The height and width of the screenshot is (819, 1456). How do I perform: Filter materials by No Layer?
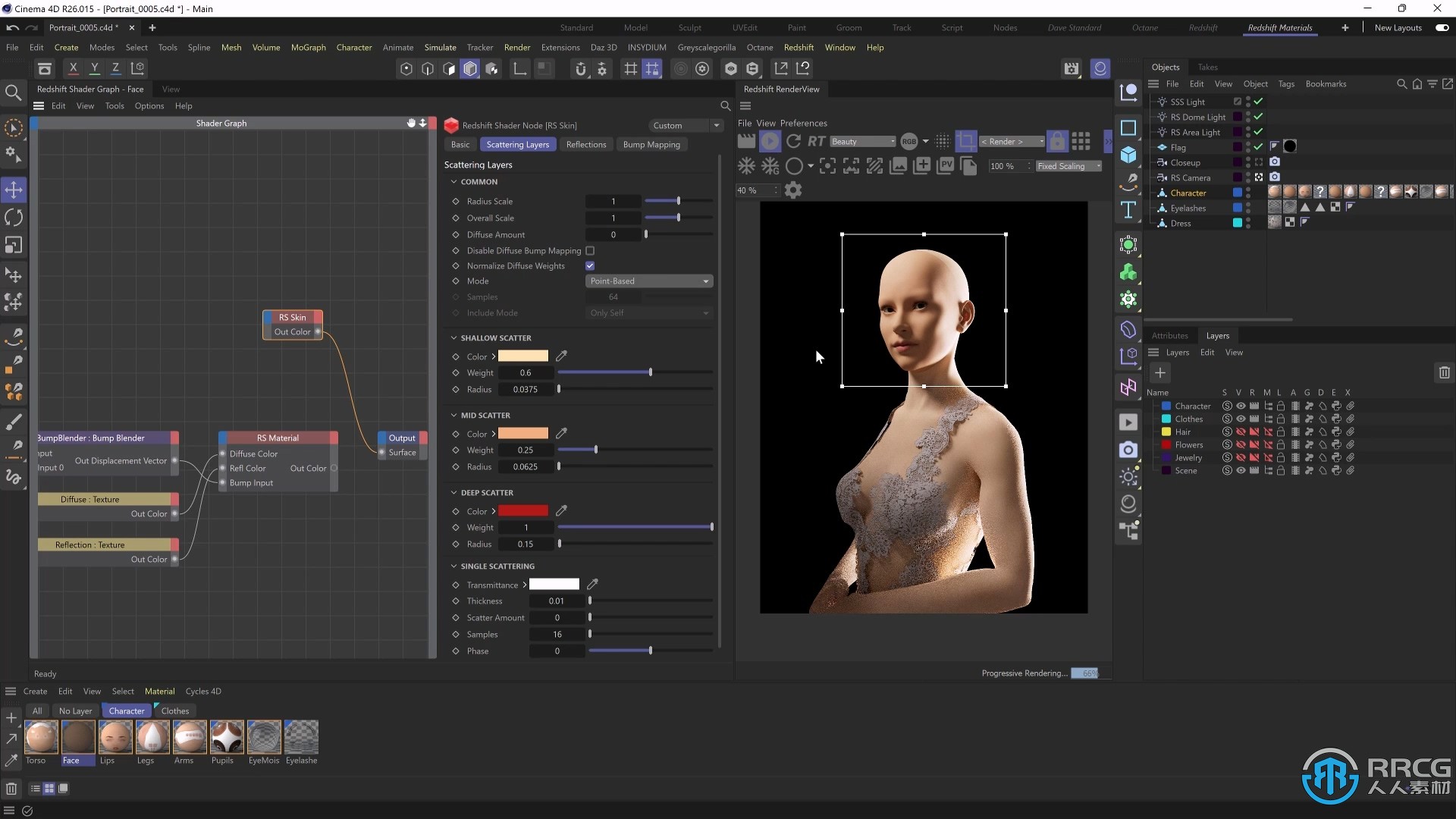coord(75,711)
